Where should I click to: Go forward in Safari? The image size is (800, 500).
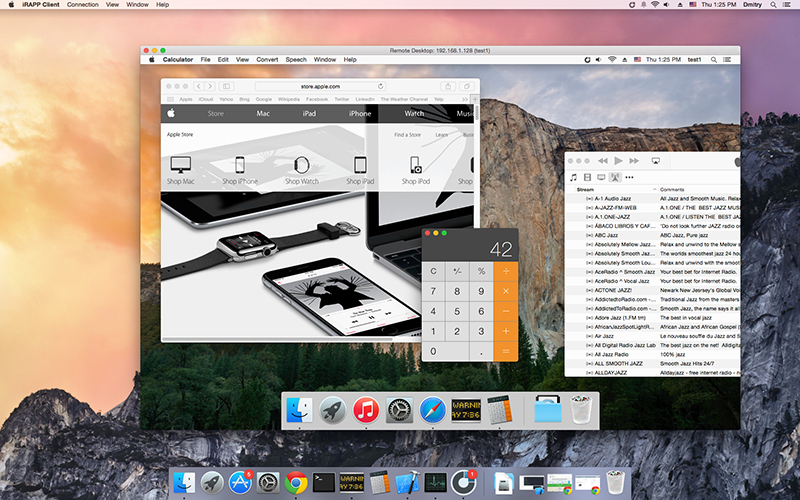coord(210,86)
